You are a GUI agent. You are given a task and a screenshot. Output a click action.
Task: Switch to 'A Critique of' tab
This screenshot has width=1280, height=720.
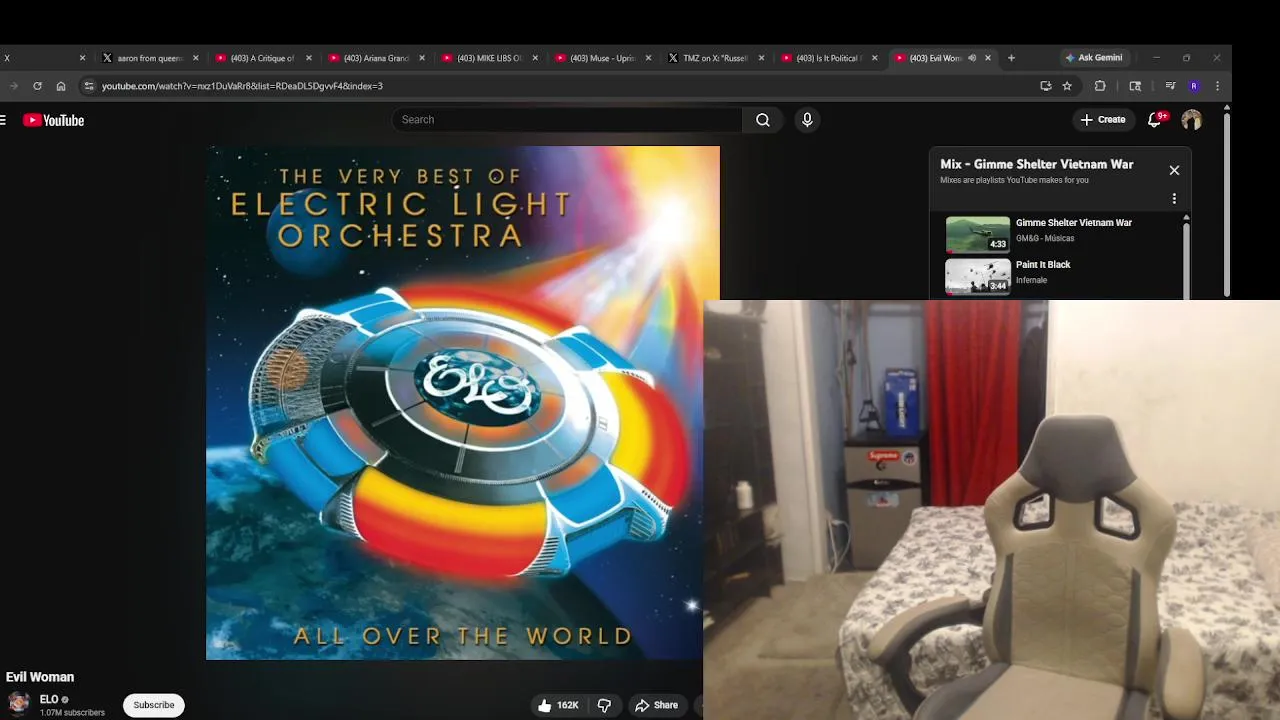coord(262,58)
